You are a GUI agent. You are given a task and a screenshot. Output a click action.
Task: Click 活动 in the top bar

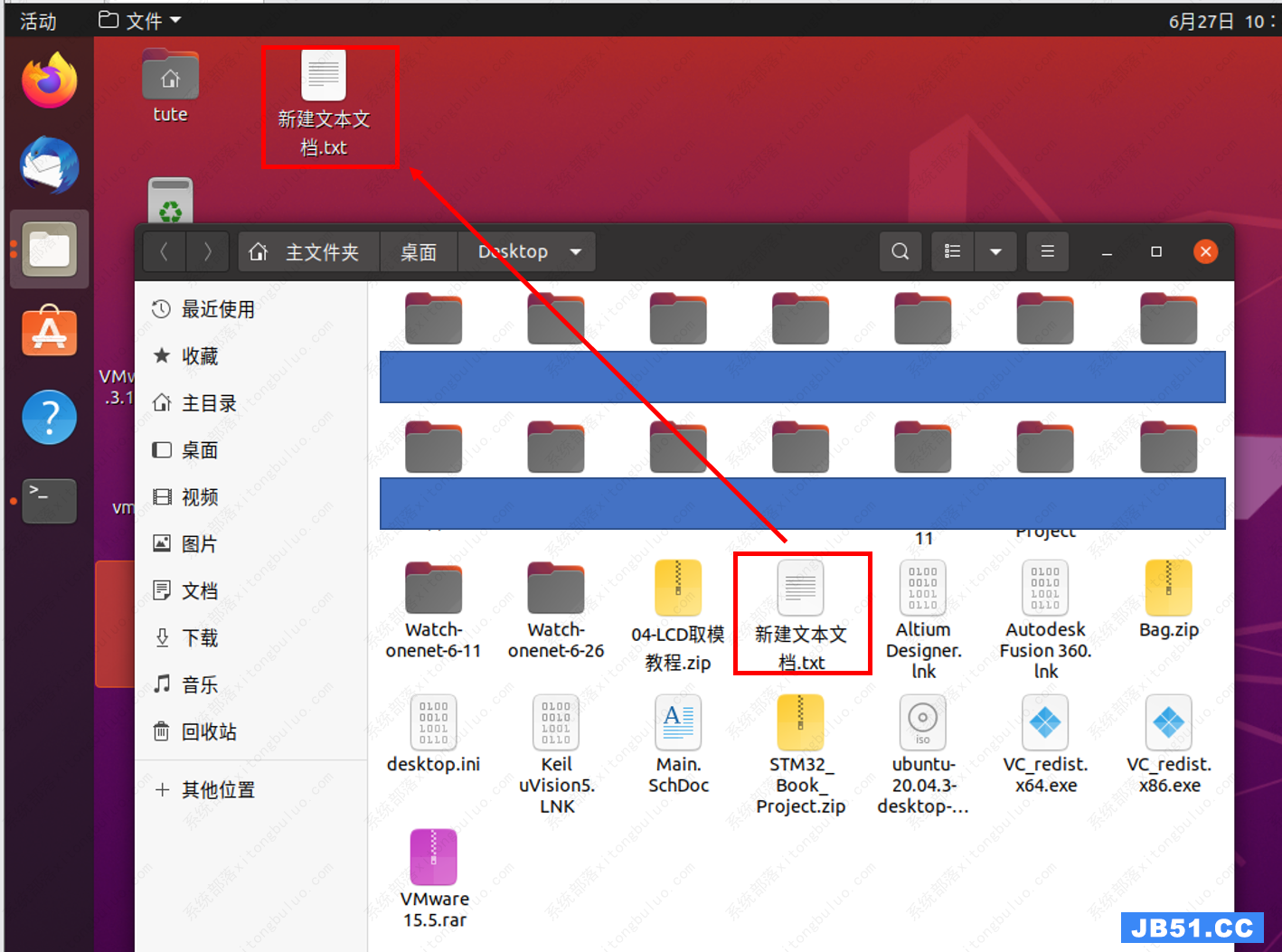(x=38, y=21)
